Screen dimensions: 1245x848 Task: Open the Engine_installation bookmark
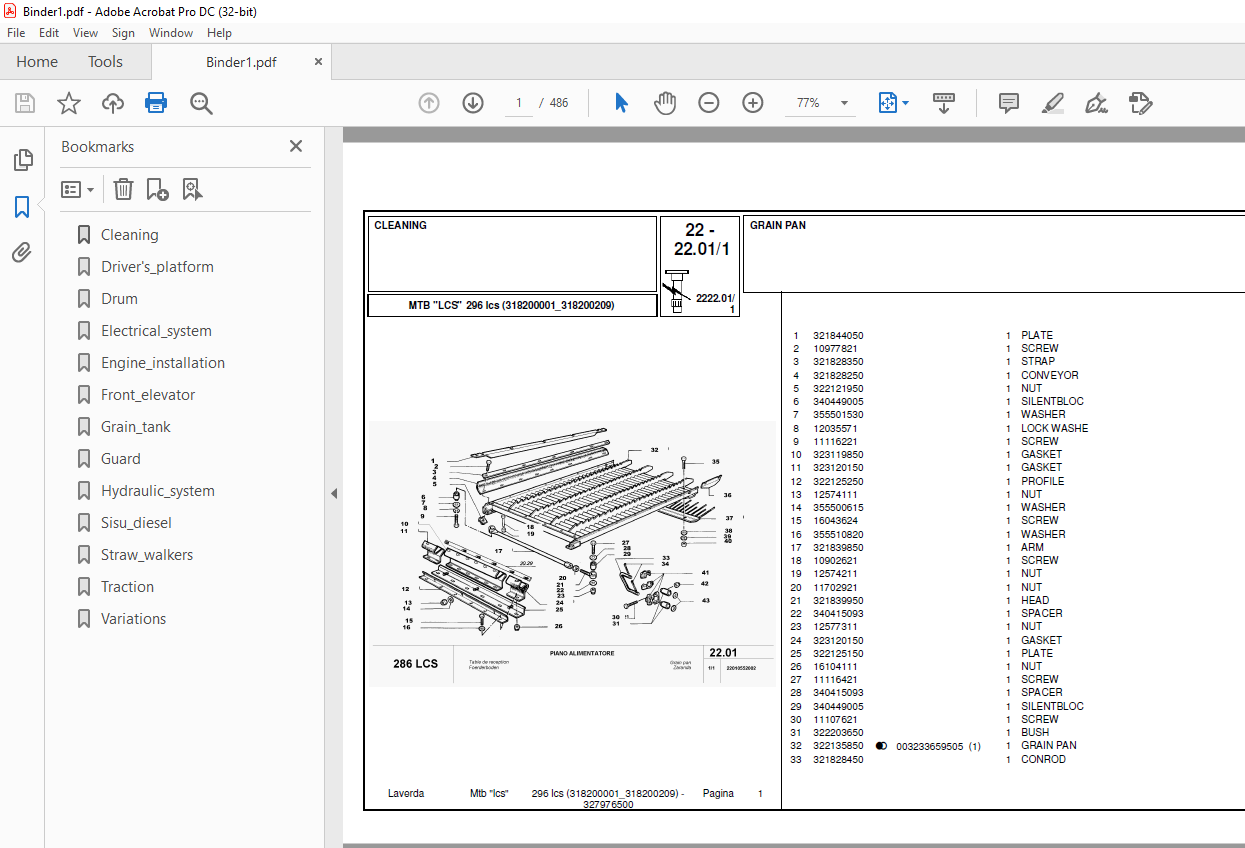coord(163,363)
